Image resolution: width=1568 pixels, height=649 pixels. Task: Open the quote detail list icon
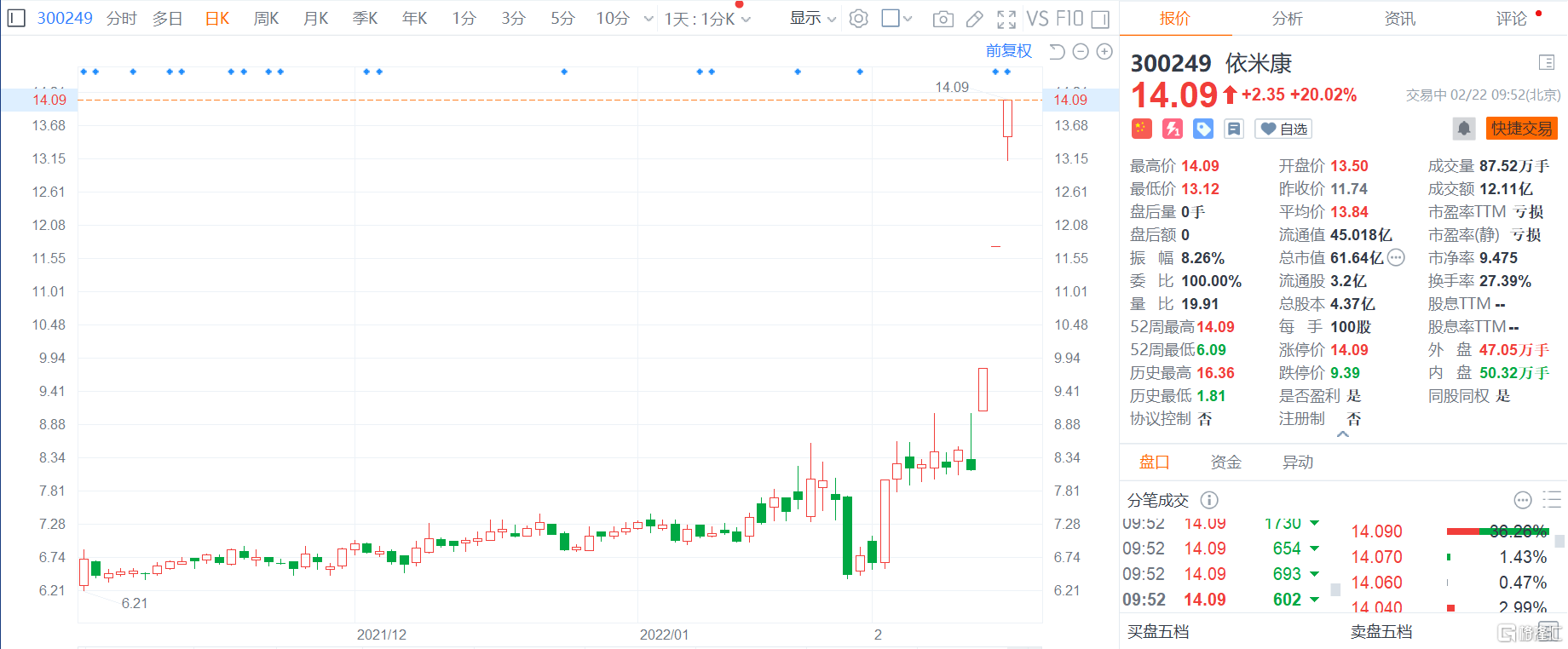(1548, 62)
